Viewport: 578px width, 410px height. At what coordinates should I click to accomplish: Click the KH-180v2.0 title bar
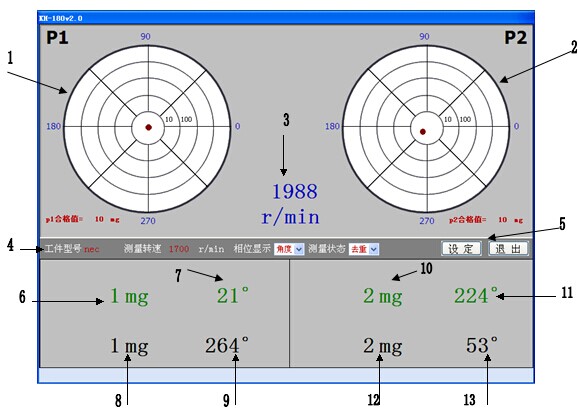click(286, 18)
